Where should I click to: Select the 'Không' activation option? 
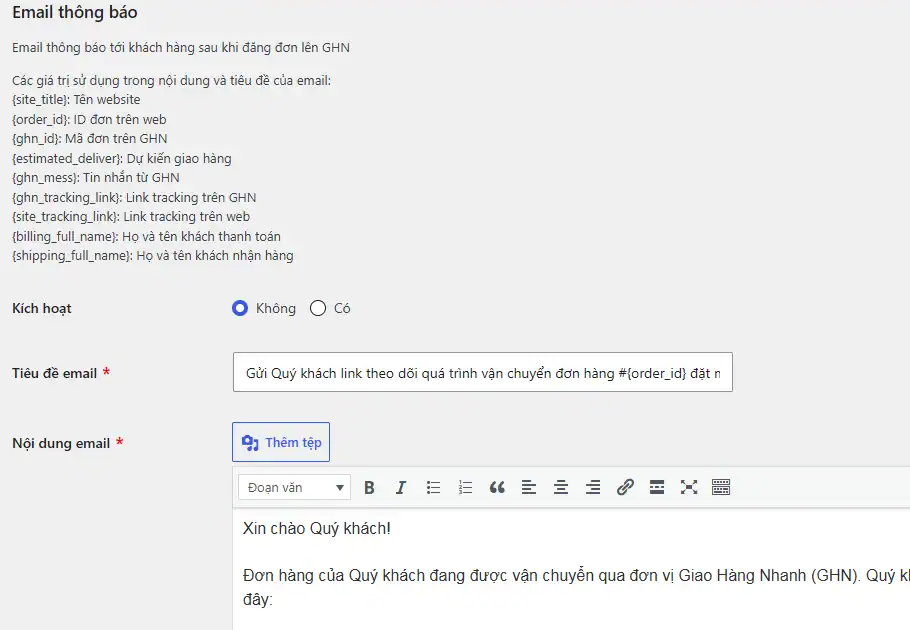pyautogui.click(x=240, y=308)
